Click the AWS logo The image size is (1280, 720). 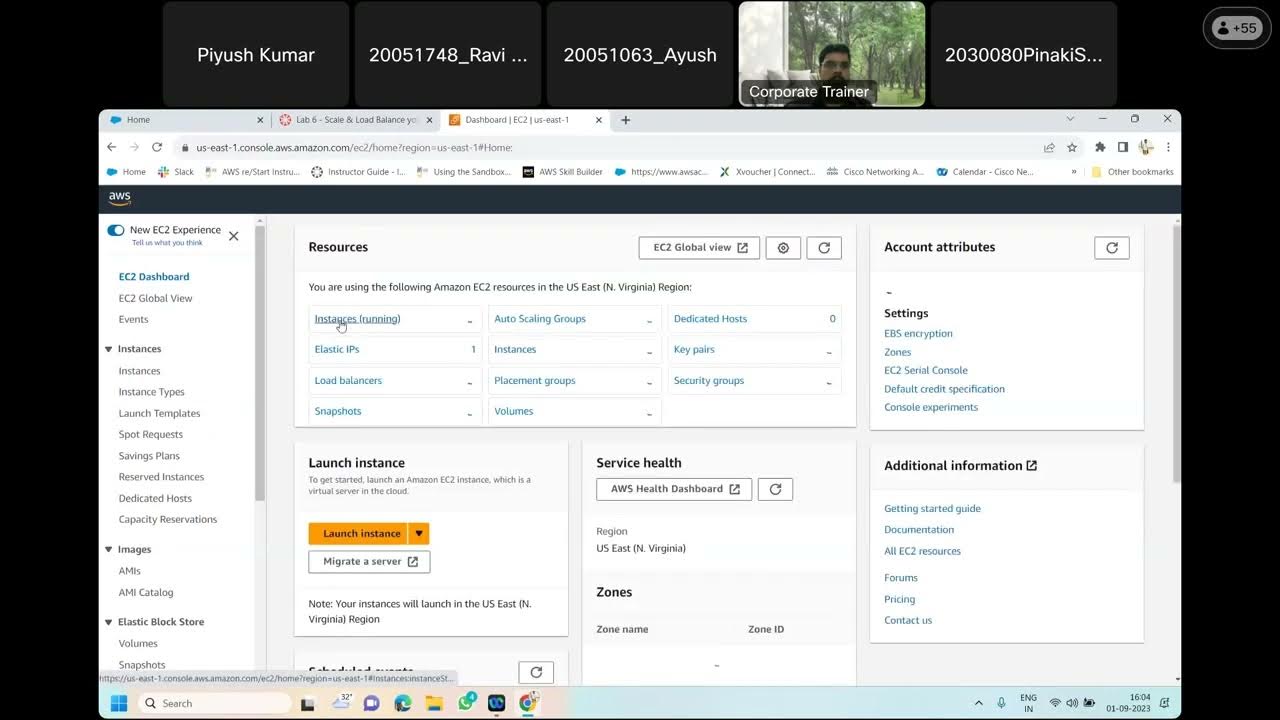pyautogui.click(x=120, y=198)
